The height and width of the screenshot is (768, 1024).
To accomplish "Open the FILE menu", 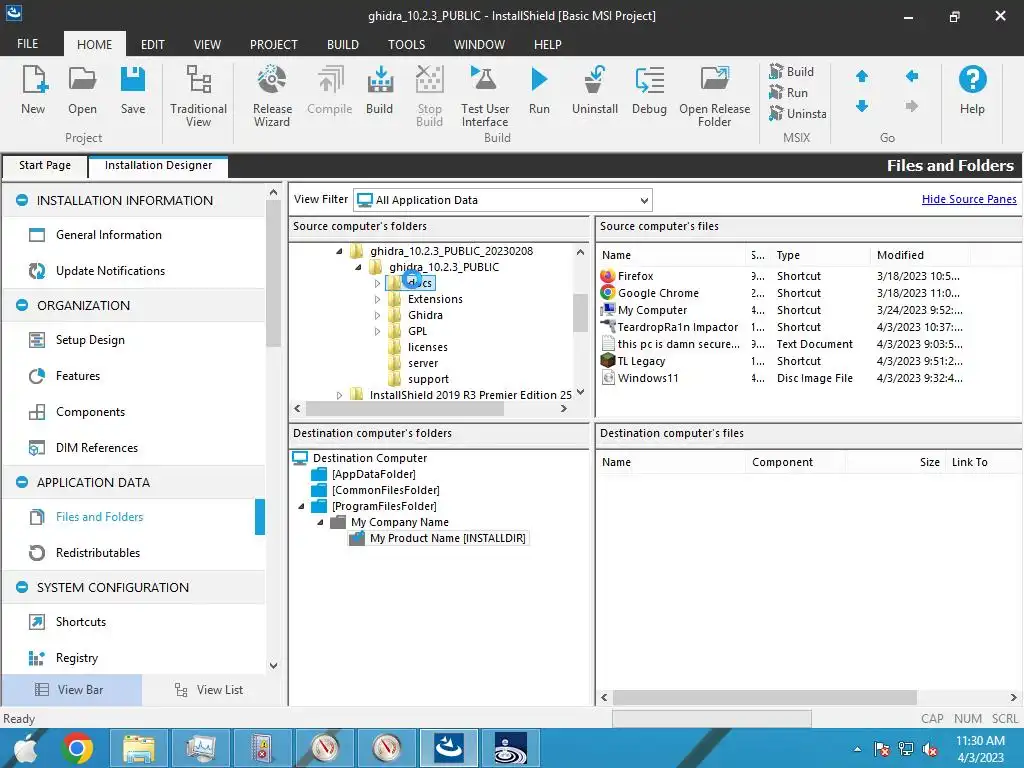I will point(27,44).
